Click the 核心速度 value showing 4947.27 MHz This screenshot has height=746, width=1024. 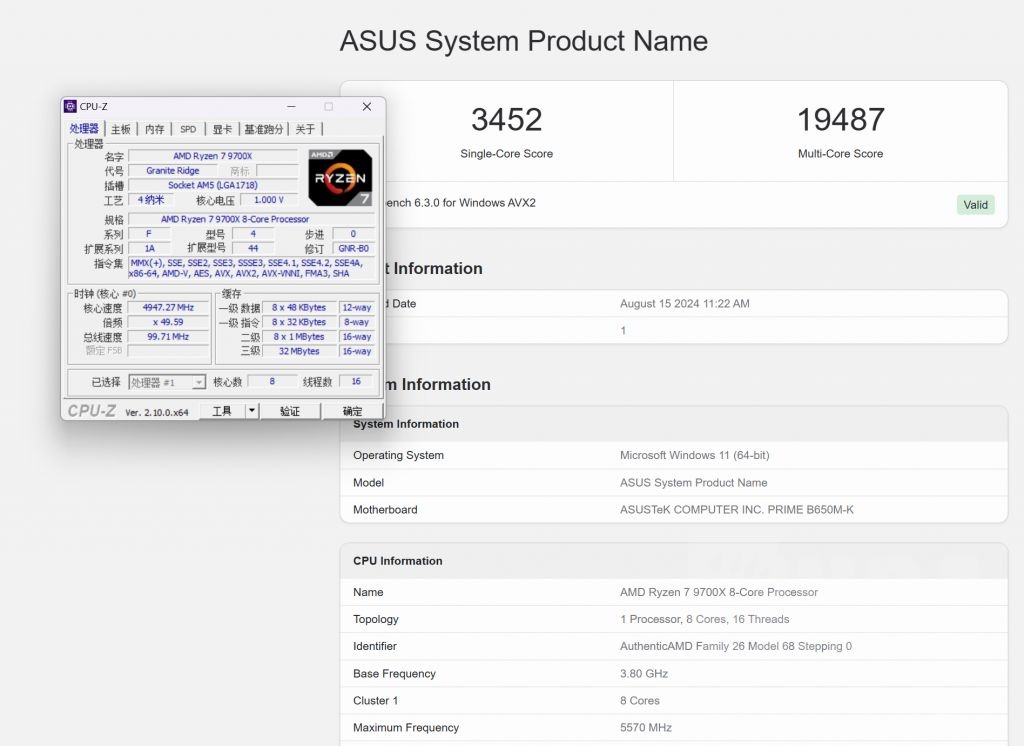click(x=167, y=307)
